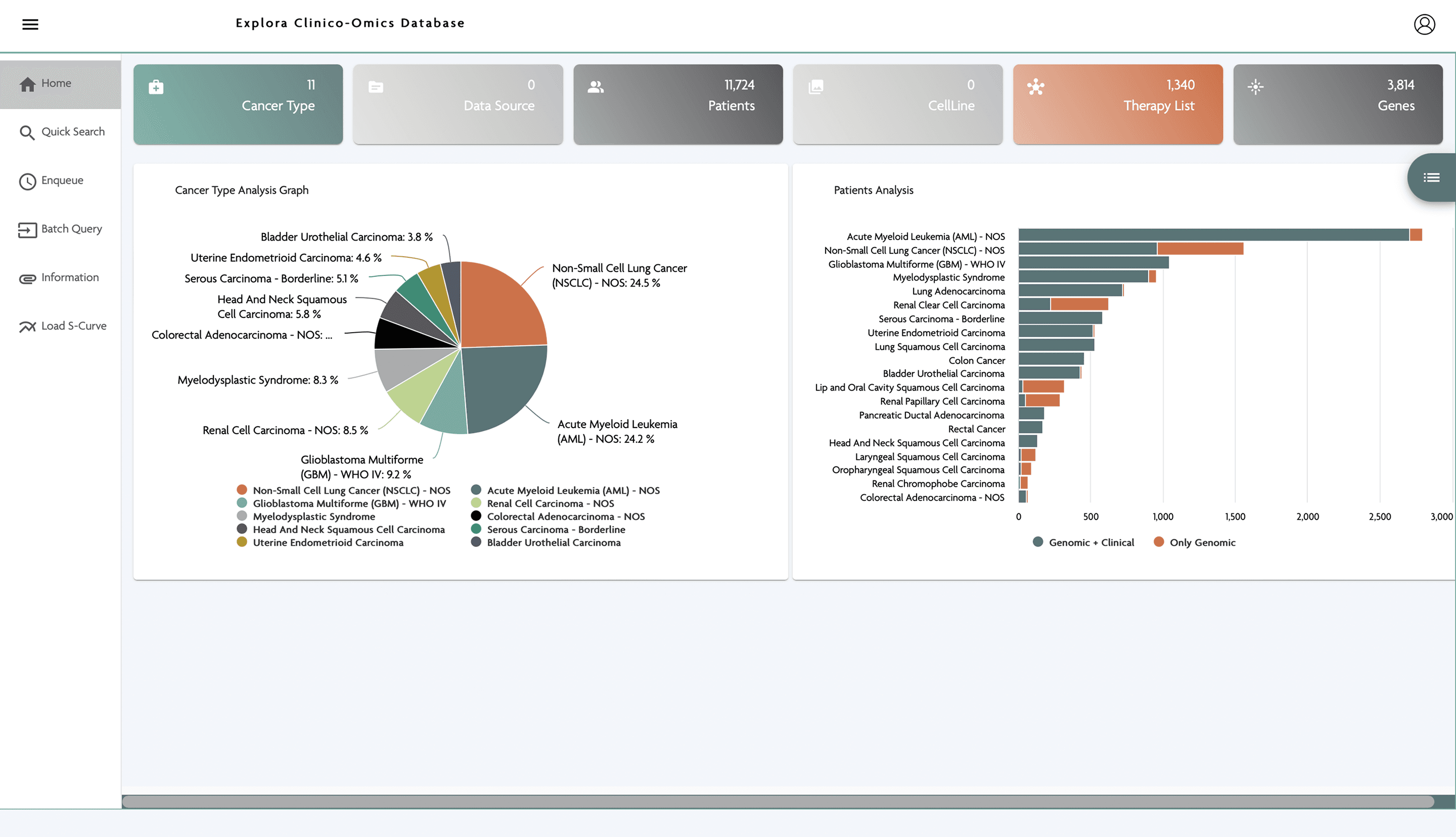Click the Enqueue clock icon
Screen dimensions: 1456x837
(27, 181)
